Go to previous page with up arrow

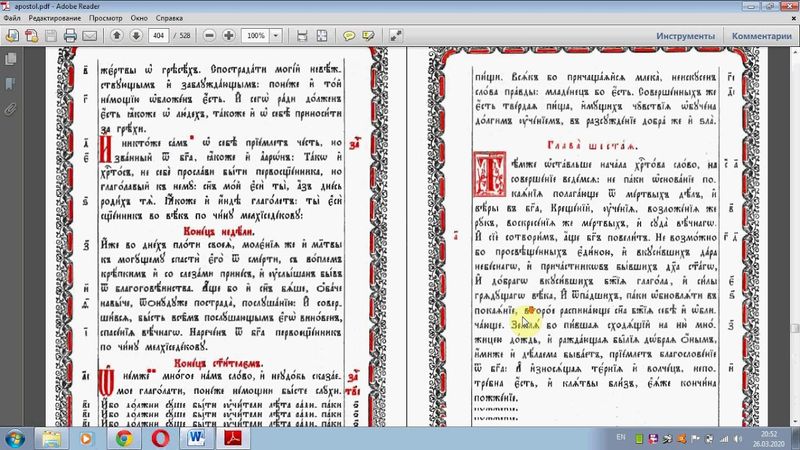tap(117, 36)
